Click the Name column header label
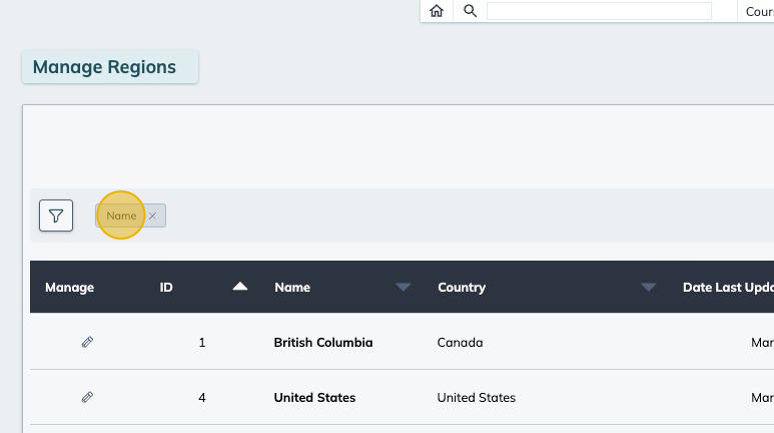This screenshot has width=774, height=433. 292,287
